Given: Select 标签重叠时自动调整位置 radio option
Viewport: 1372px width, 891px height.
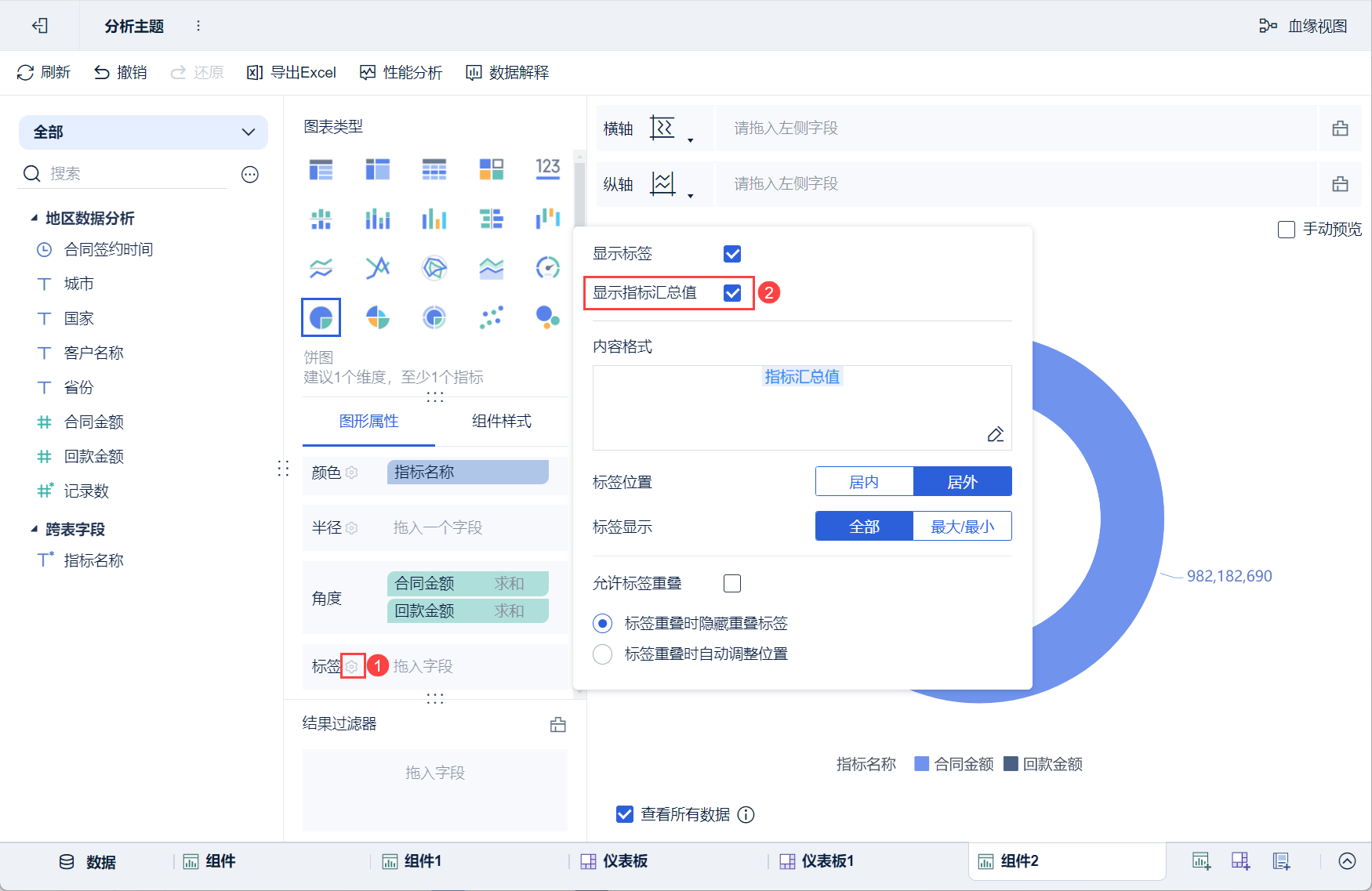Looking at the screenshot, I should coord(603,654).
